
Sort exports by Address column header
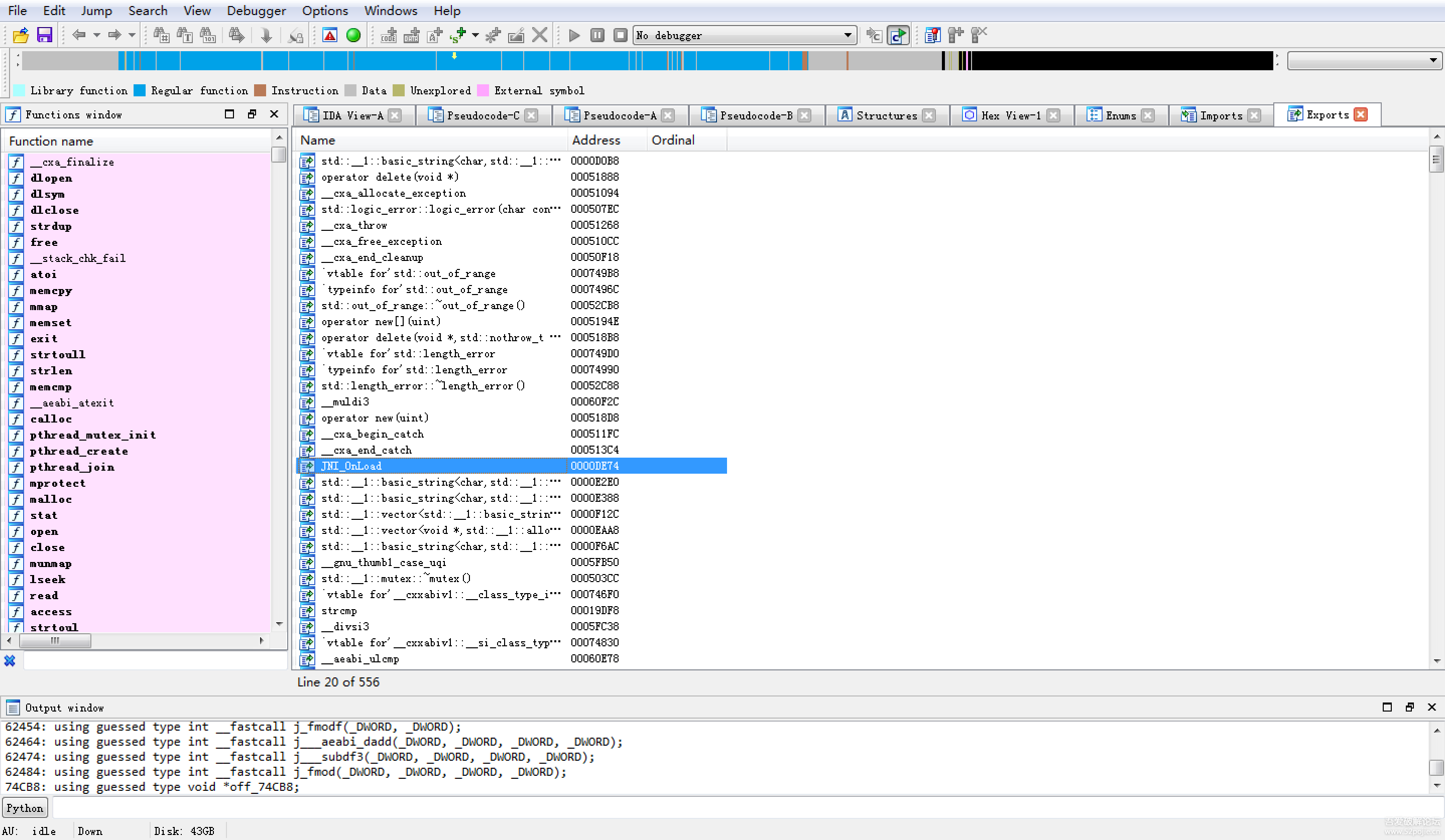coord(596,140)
